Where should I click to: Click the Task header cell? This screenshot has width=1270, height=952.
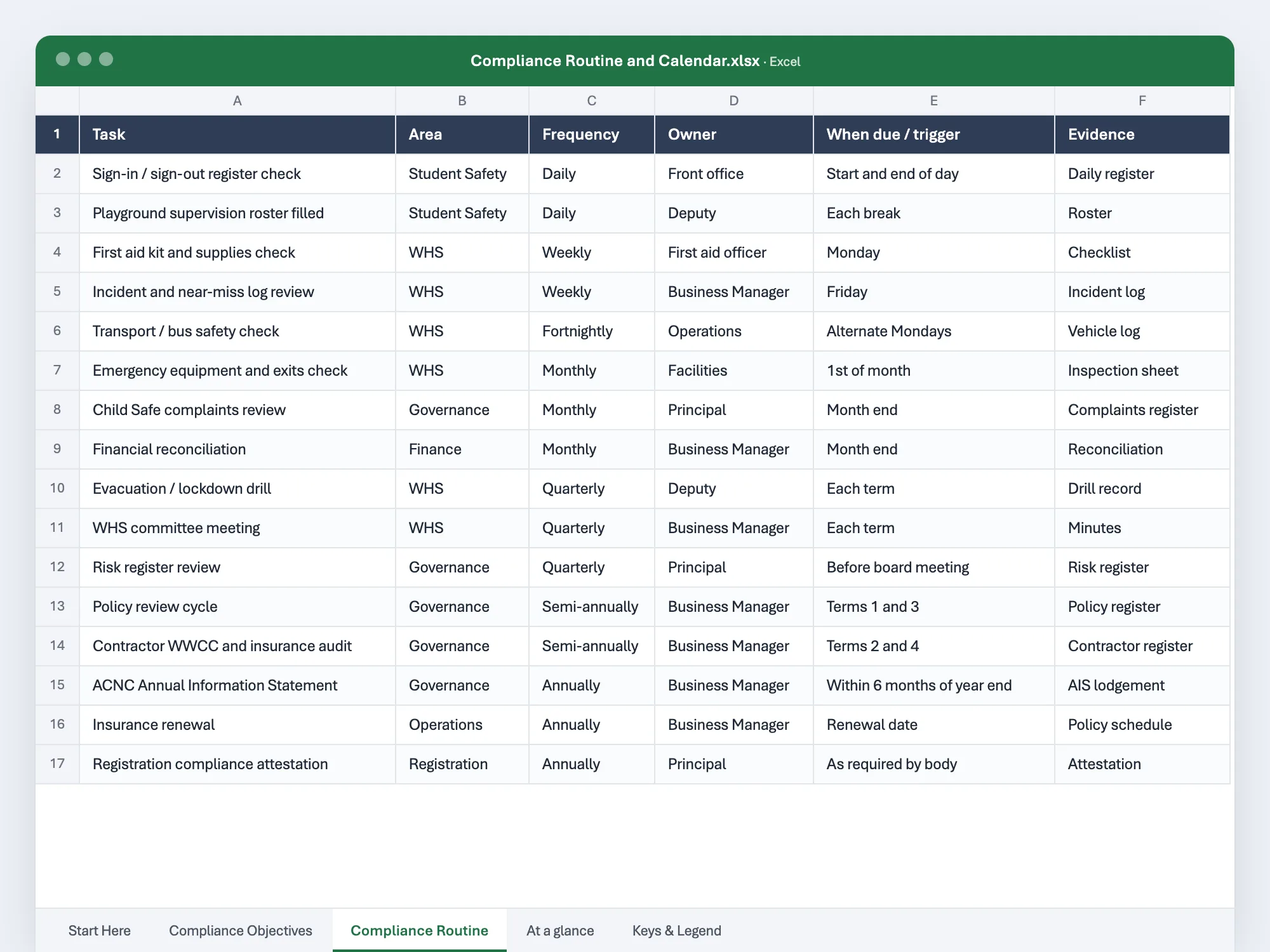coord(237,135)
